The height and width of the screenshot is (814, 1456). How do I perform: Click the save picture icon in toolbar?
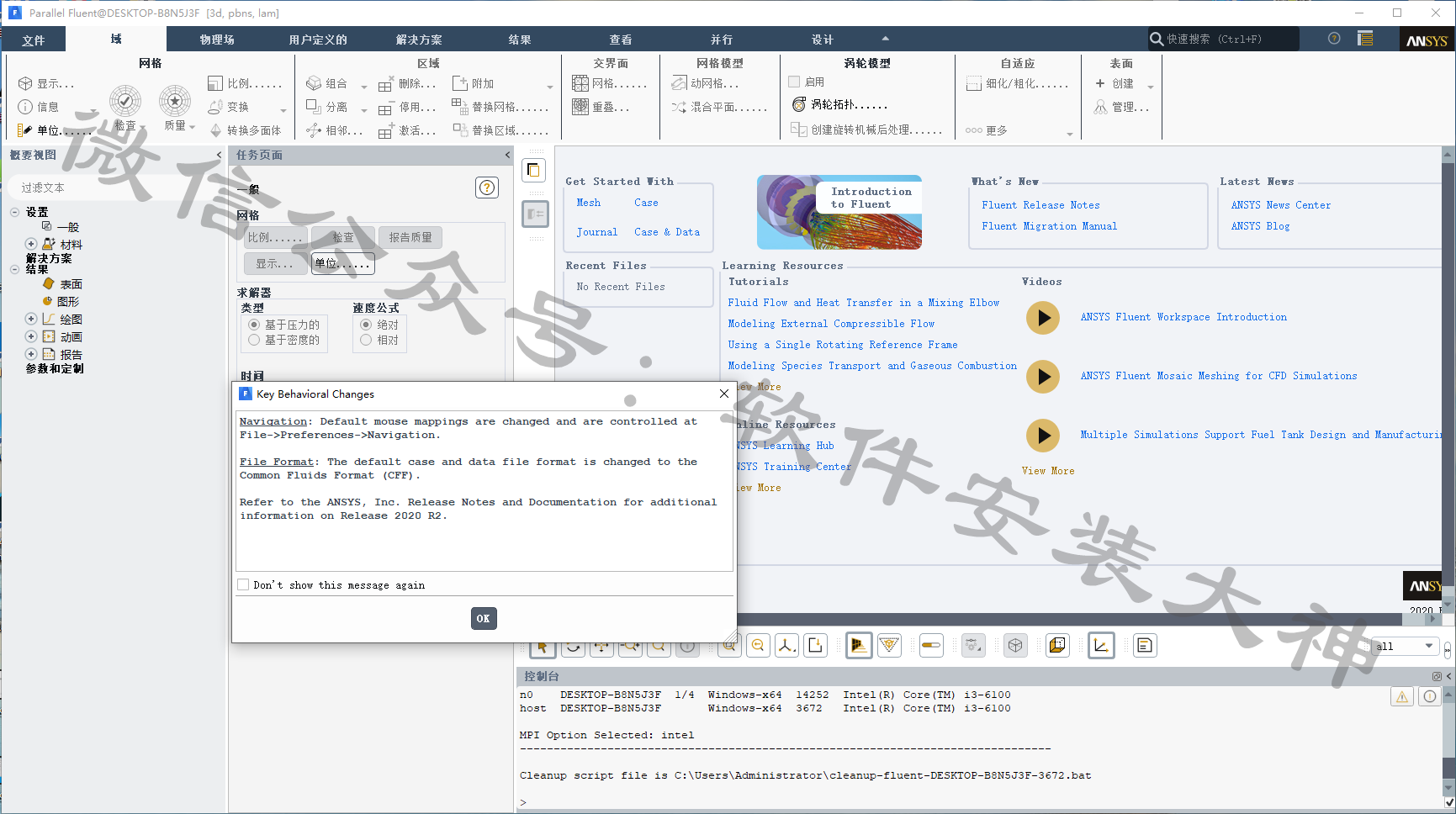[815, 645]
